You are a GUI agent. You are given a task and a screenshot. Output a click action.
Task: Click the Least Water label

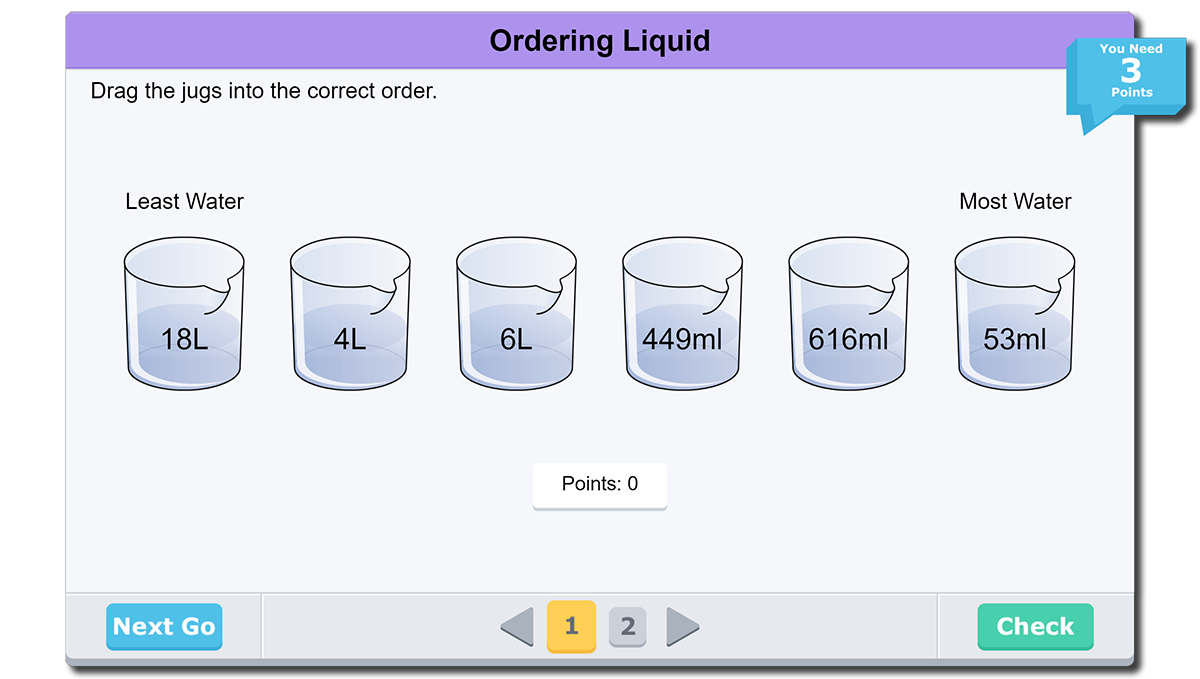tap(184, 201)
